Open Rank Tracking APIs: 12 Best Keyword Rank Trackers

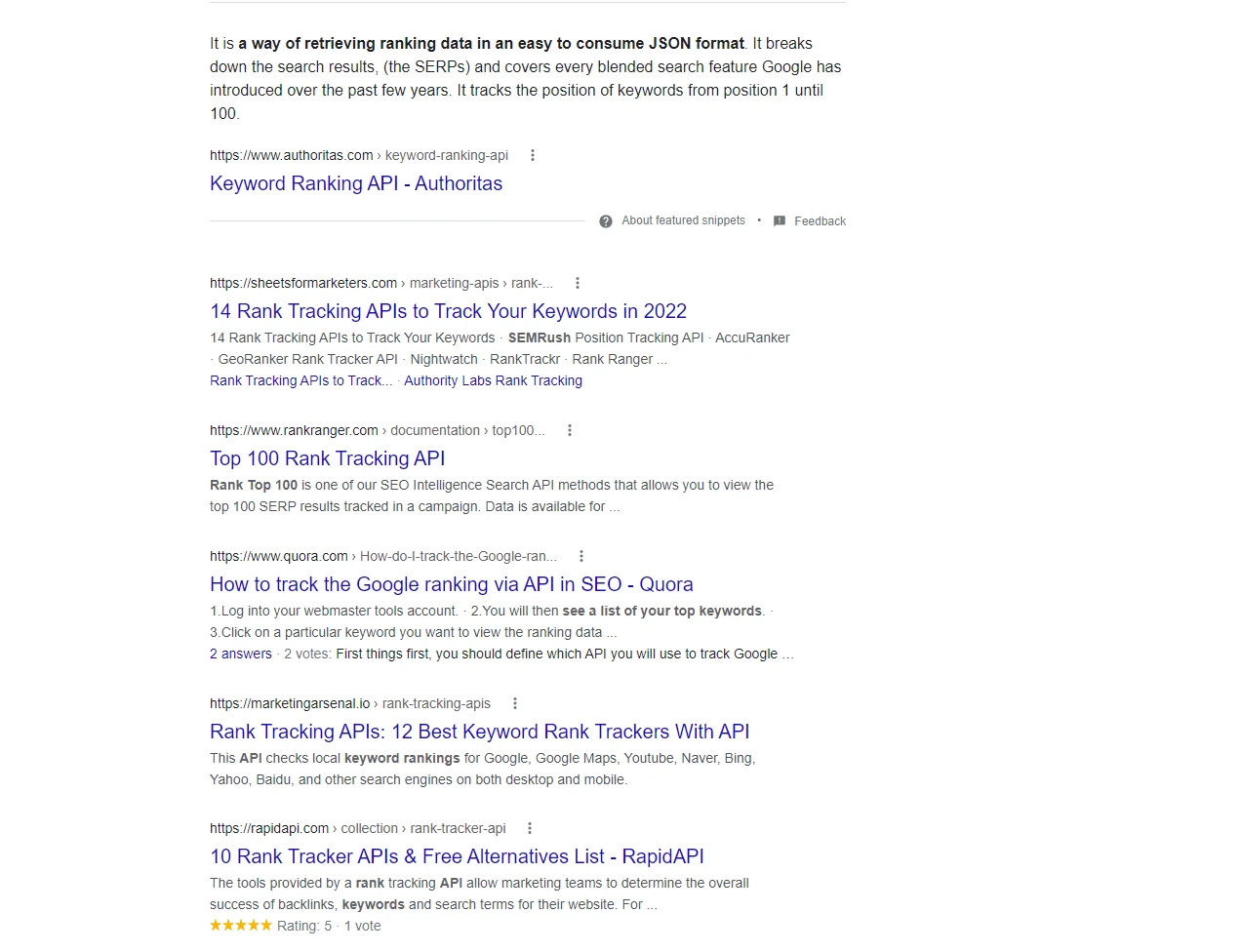[480, 732]
